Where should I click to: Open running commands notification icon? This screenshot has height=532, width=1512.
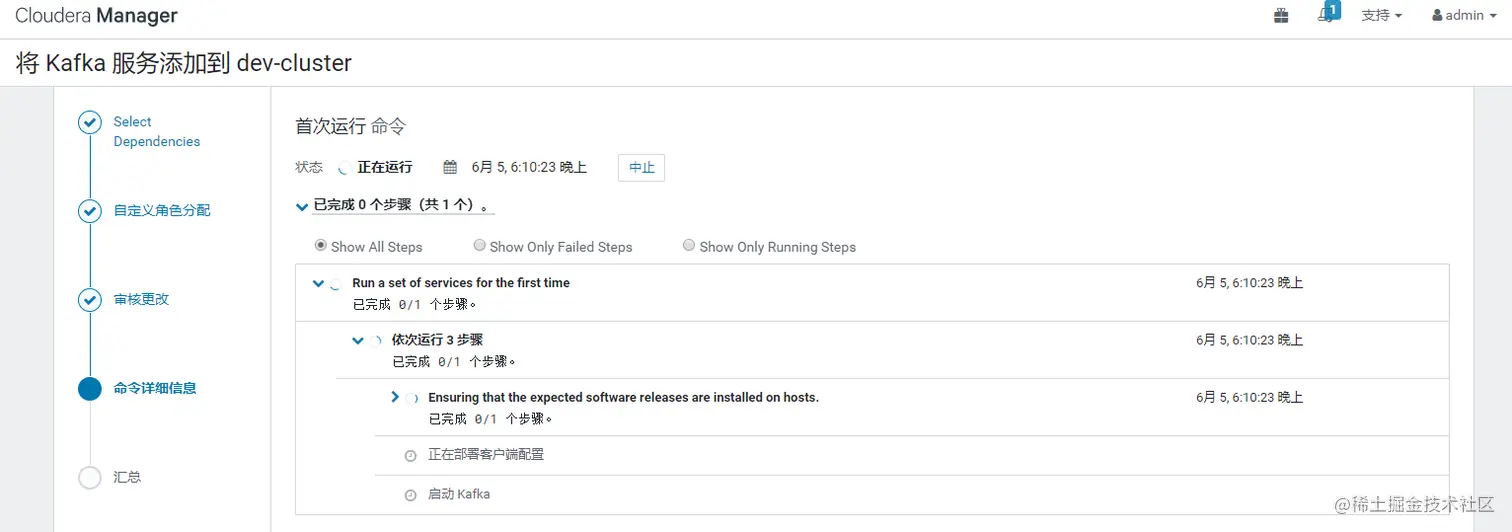tap(1328, 13)
